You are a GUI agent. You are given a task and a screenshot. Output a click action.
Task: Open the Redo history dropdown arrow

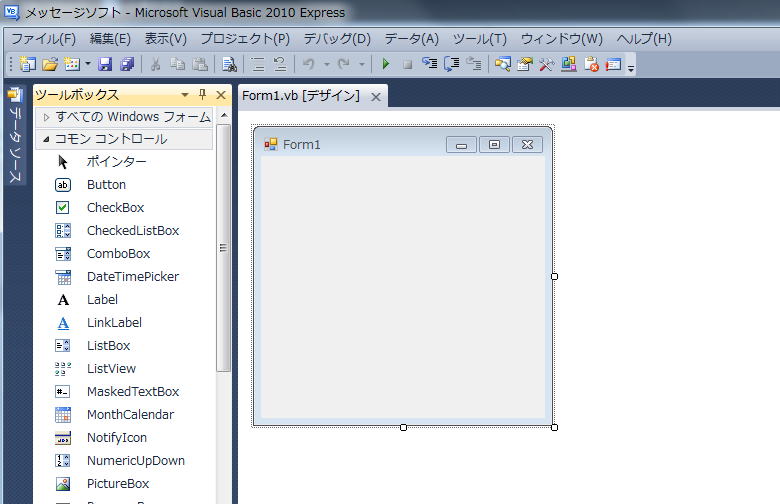(362, 64)
